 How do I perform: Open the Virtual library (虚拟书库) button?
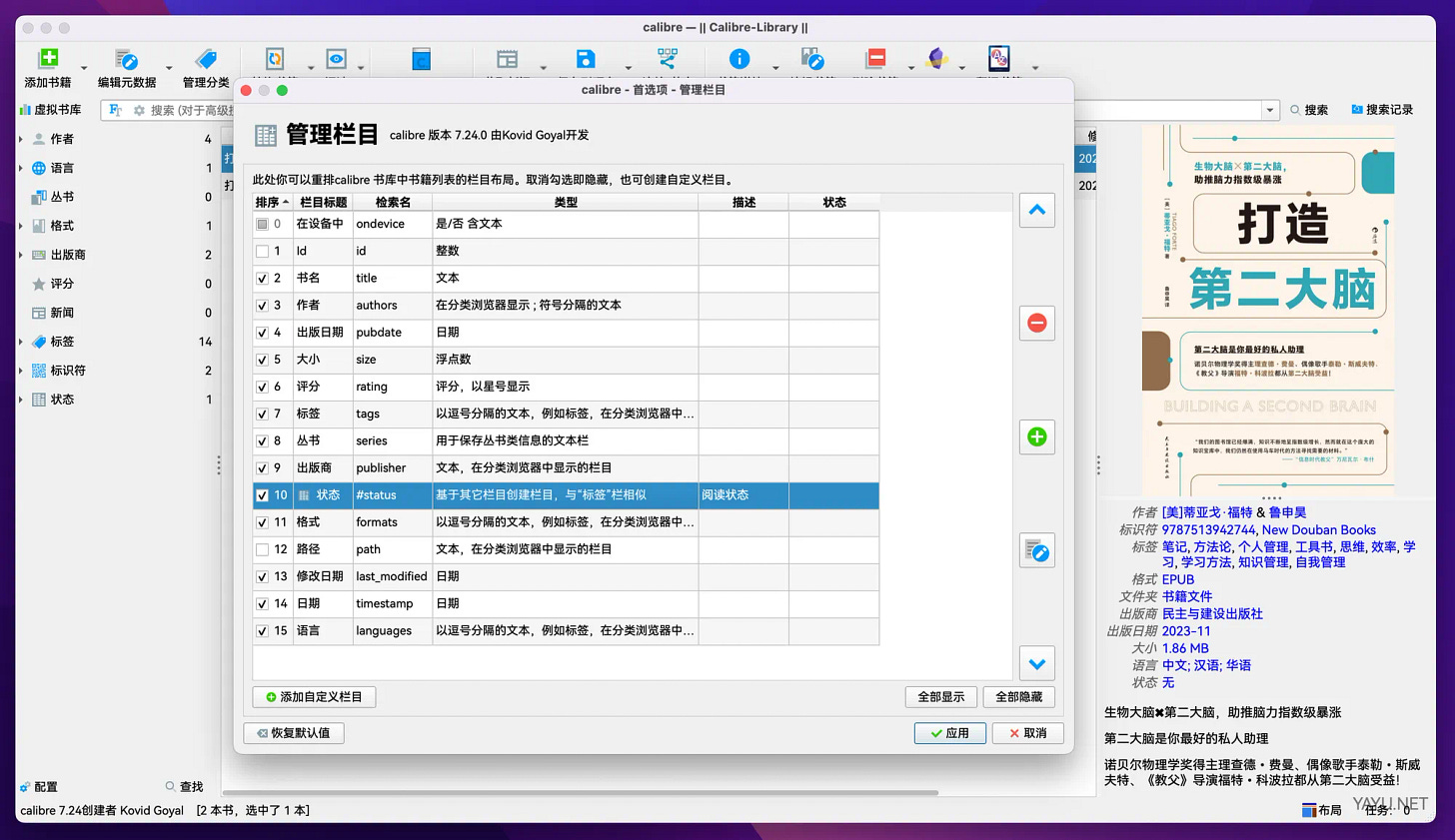51,110
